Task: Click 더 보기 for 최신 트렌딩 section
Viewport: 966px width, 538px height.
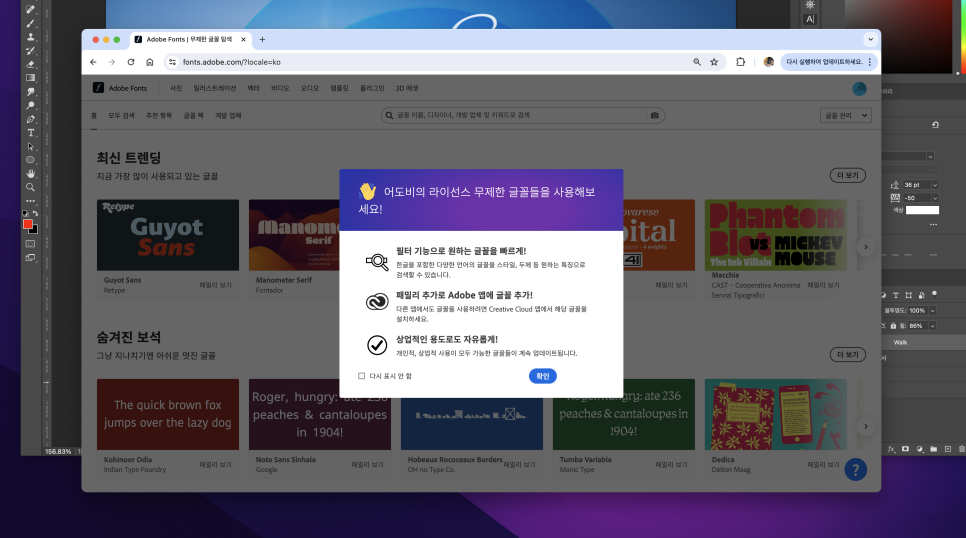Action: [848, 175]
